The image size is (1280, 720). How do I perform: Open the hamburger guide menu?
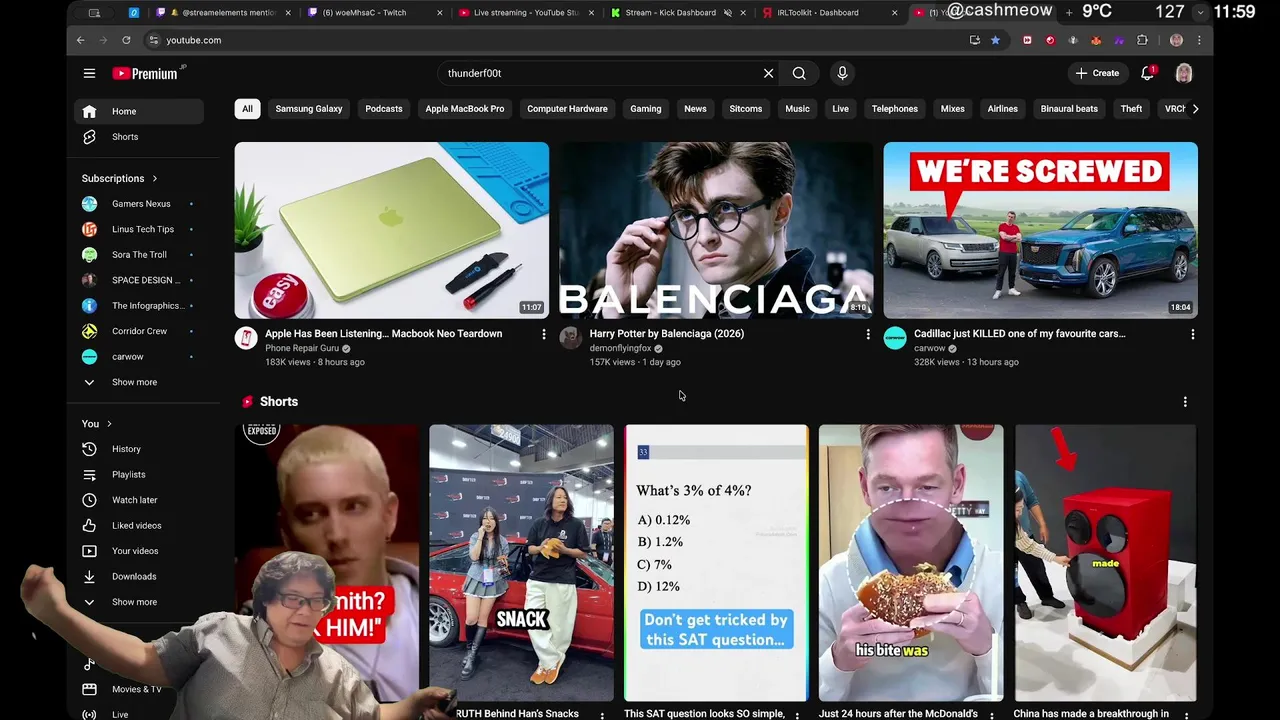89,73
